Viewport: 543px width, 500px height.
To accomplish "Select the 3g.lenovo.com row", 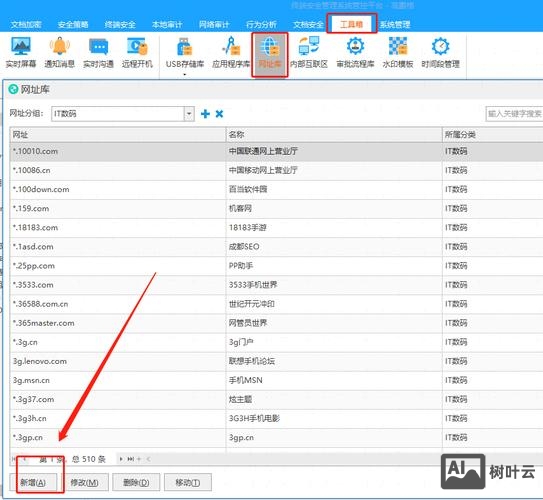I will point(276,361).
